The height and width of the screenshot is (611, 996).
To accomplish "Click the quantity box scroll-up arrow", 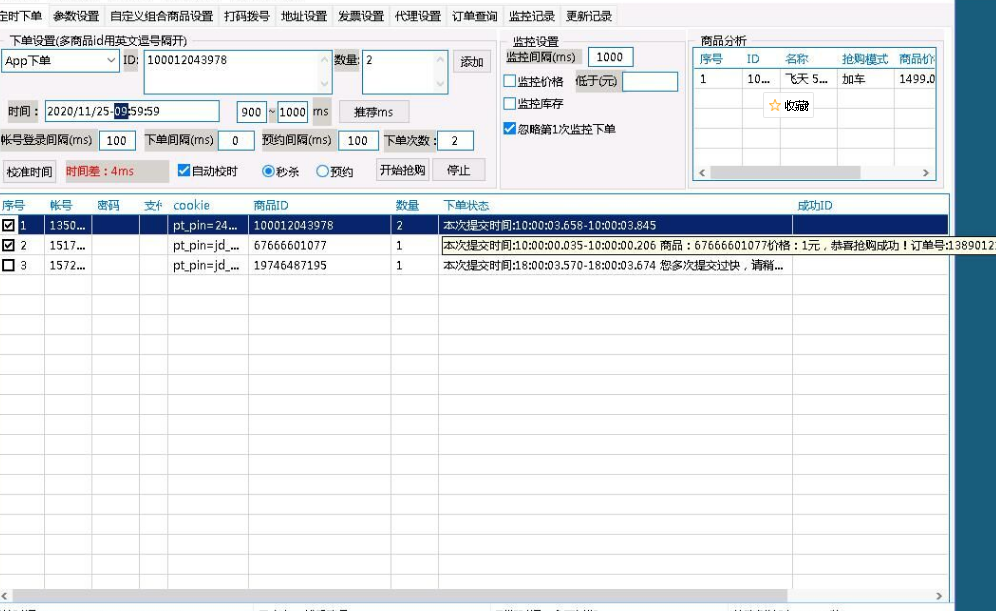I will [x=440, y=60].
